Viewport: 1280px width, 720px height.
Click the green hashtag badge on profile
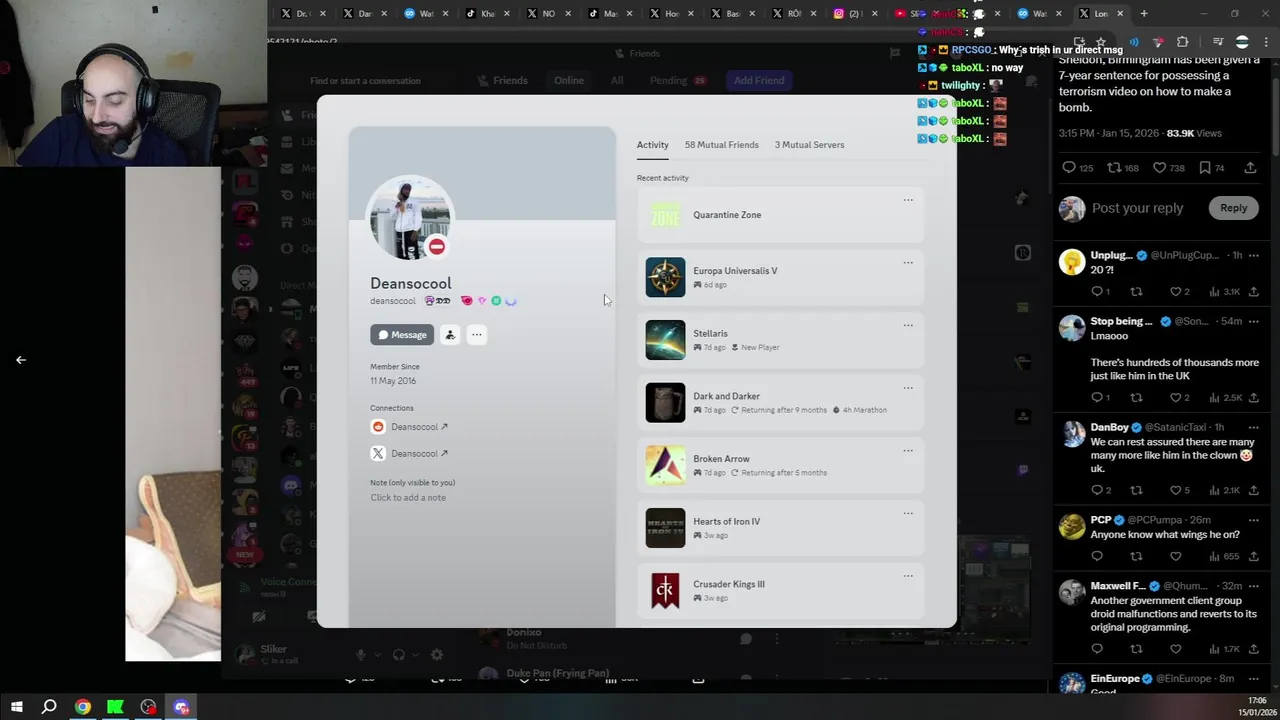(x=496, y=301)
